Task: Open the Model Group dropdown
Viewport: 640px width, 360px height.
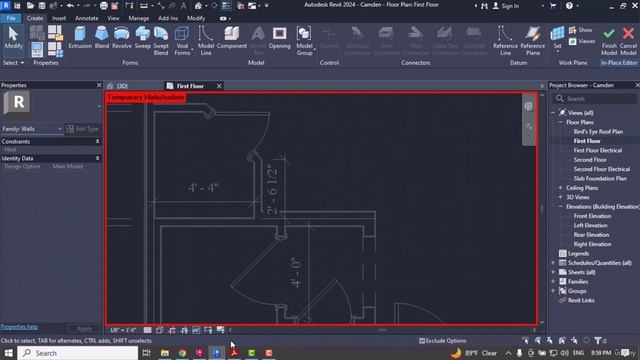Action: [304, 41]
